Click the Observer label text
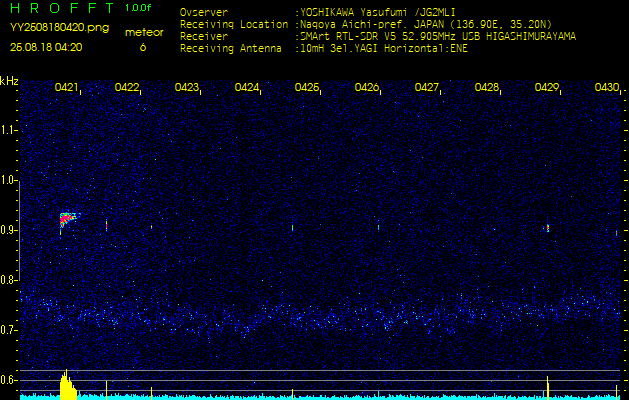This screenshot has height=400, width=629. click(204, 12)
